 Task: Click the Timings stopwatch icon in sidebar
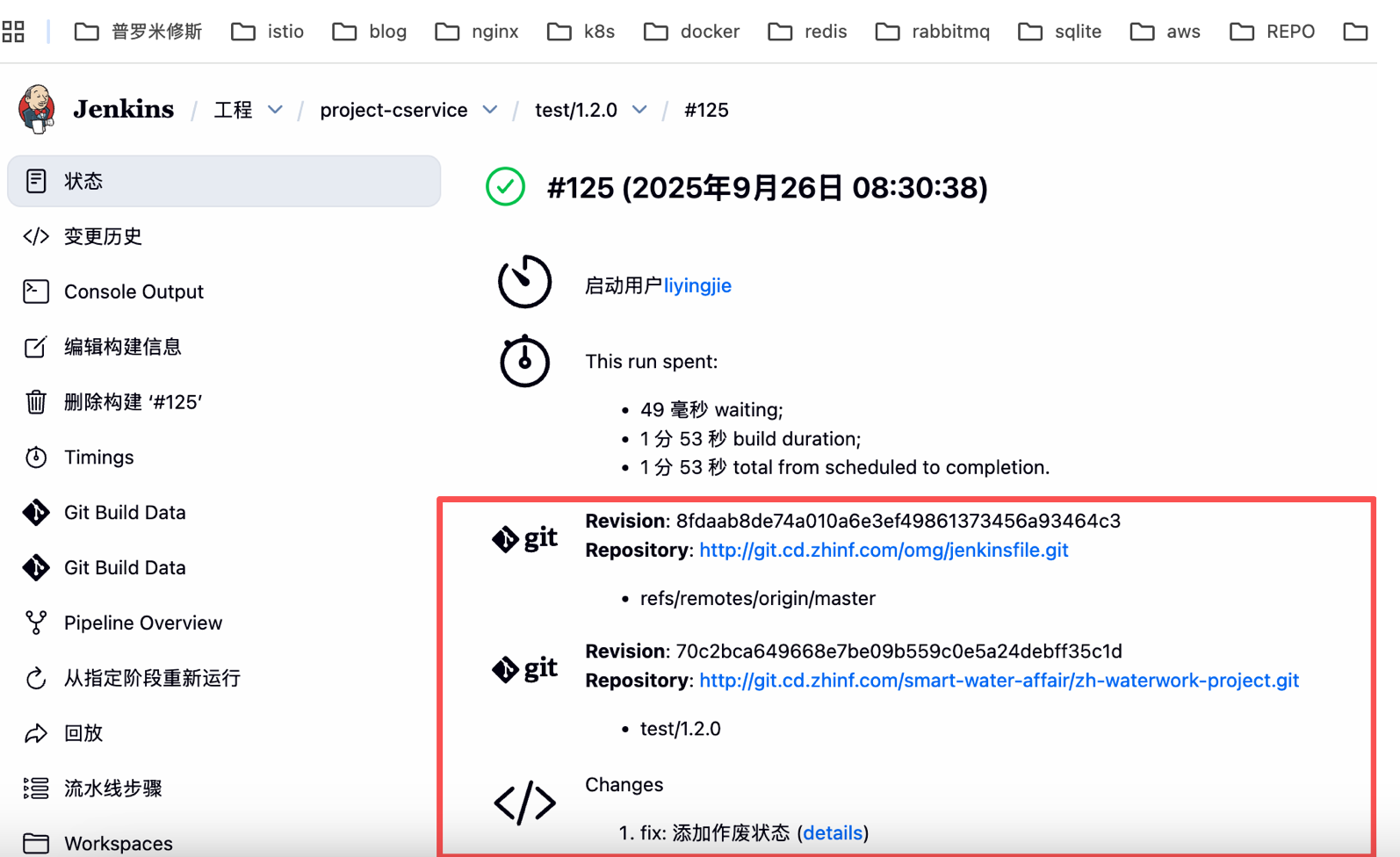36,457
